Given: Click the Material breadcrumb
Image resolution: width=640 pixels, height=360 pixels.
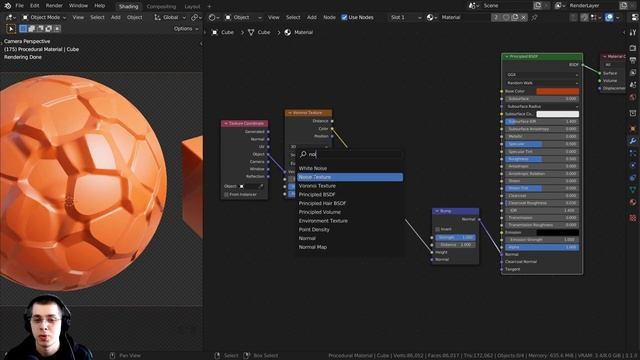Looking at the screenshot, I should (299, 32).
